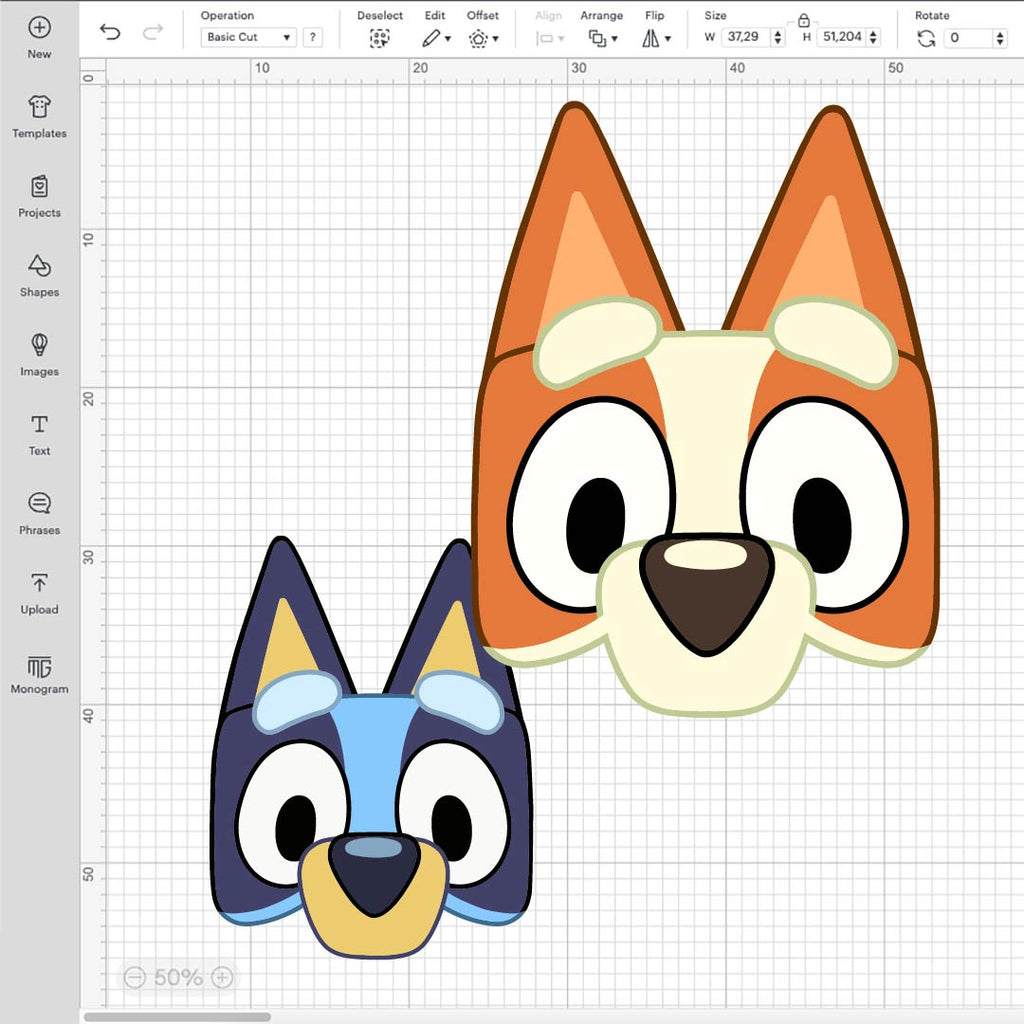The image size is (1024, 1024).
Task: Expand the Operation Basic Cut dropdown
Action: (x=248, y=37)
